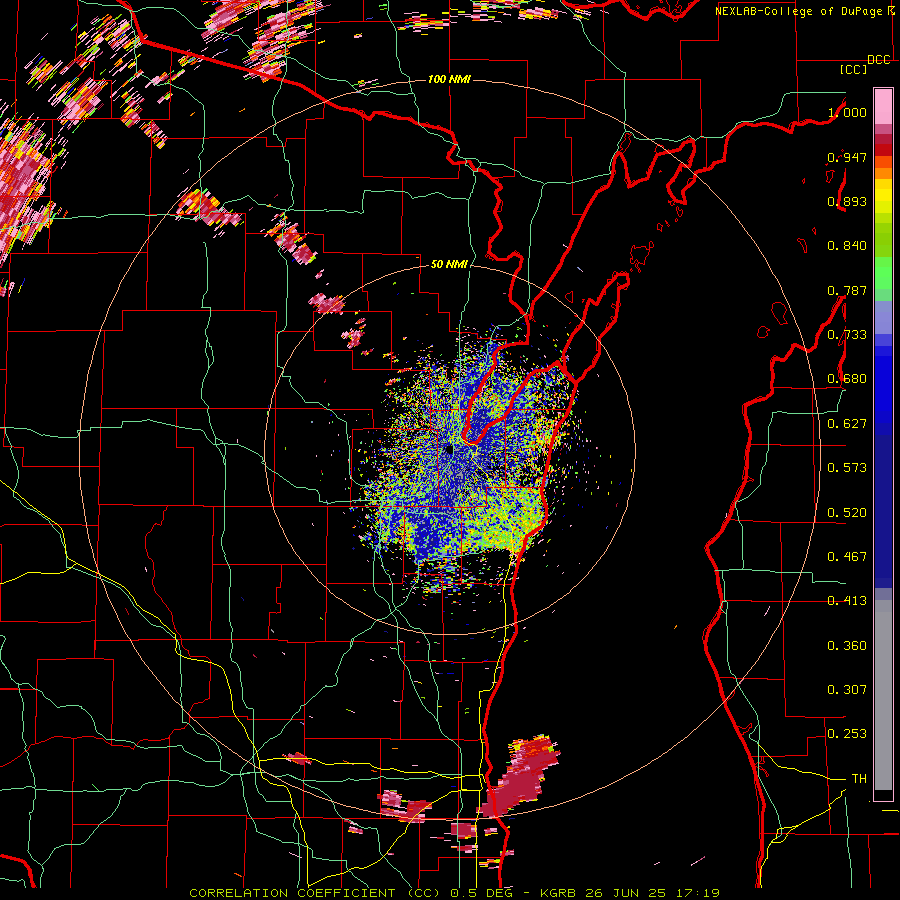Select the 0.840 legend value

pos(847,246)
